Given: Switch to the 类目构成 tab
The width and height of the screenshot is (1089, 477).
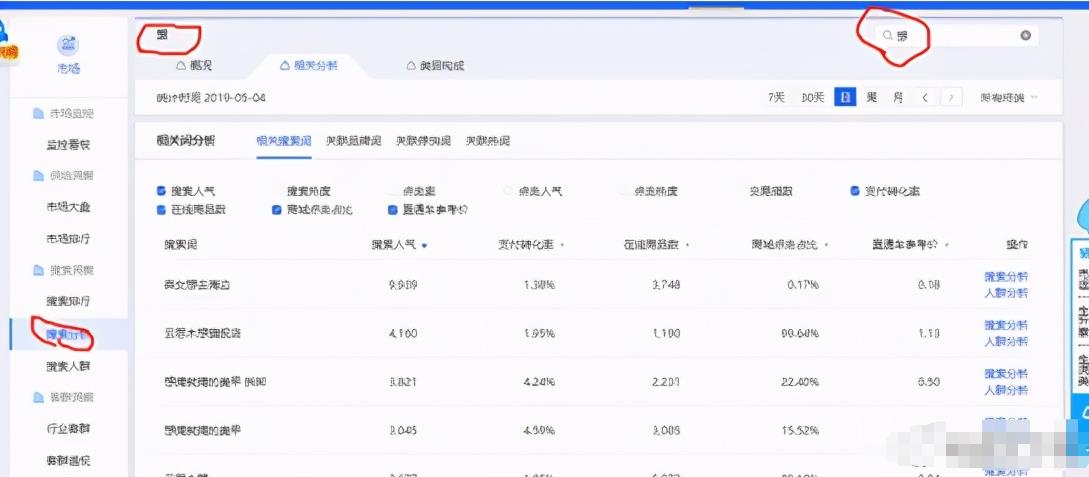Looking at the screenshot, I should click(x=435, y=66).
